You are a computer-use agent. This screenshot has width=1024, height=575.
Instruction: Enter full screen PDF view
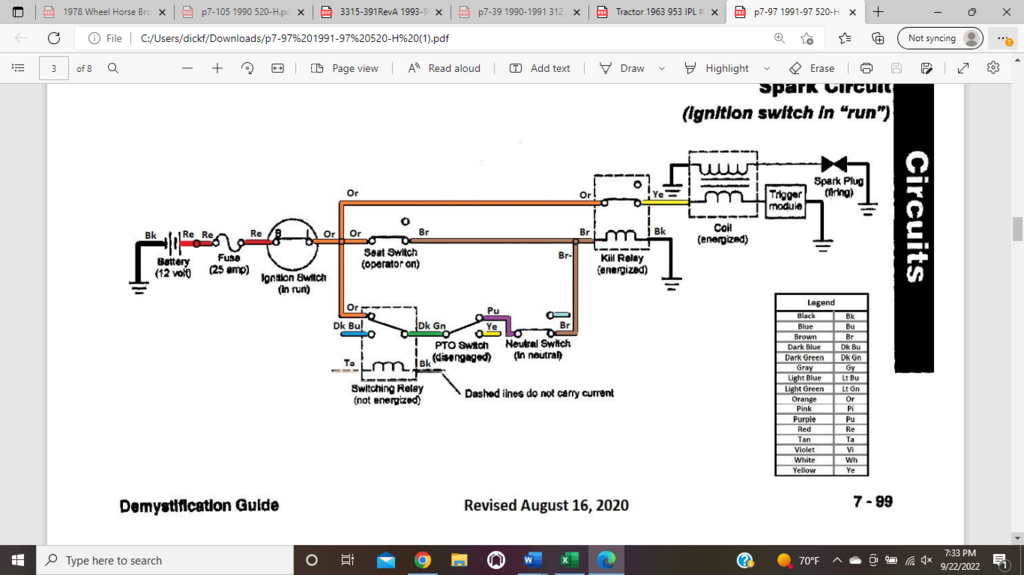[963, 68]
